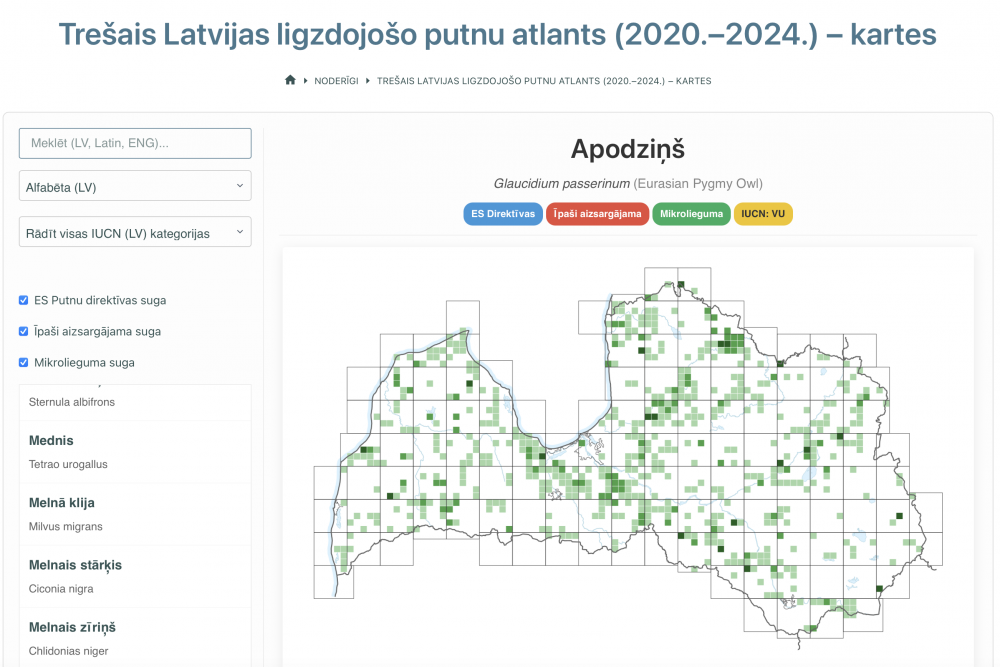This screenshot has width=1000, height=667.
Task: Click the Apodziņš species heading
Action: 627,149
